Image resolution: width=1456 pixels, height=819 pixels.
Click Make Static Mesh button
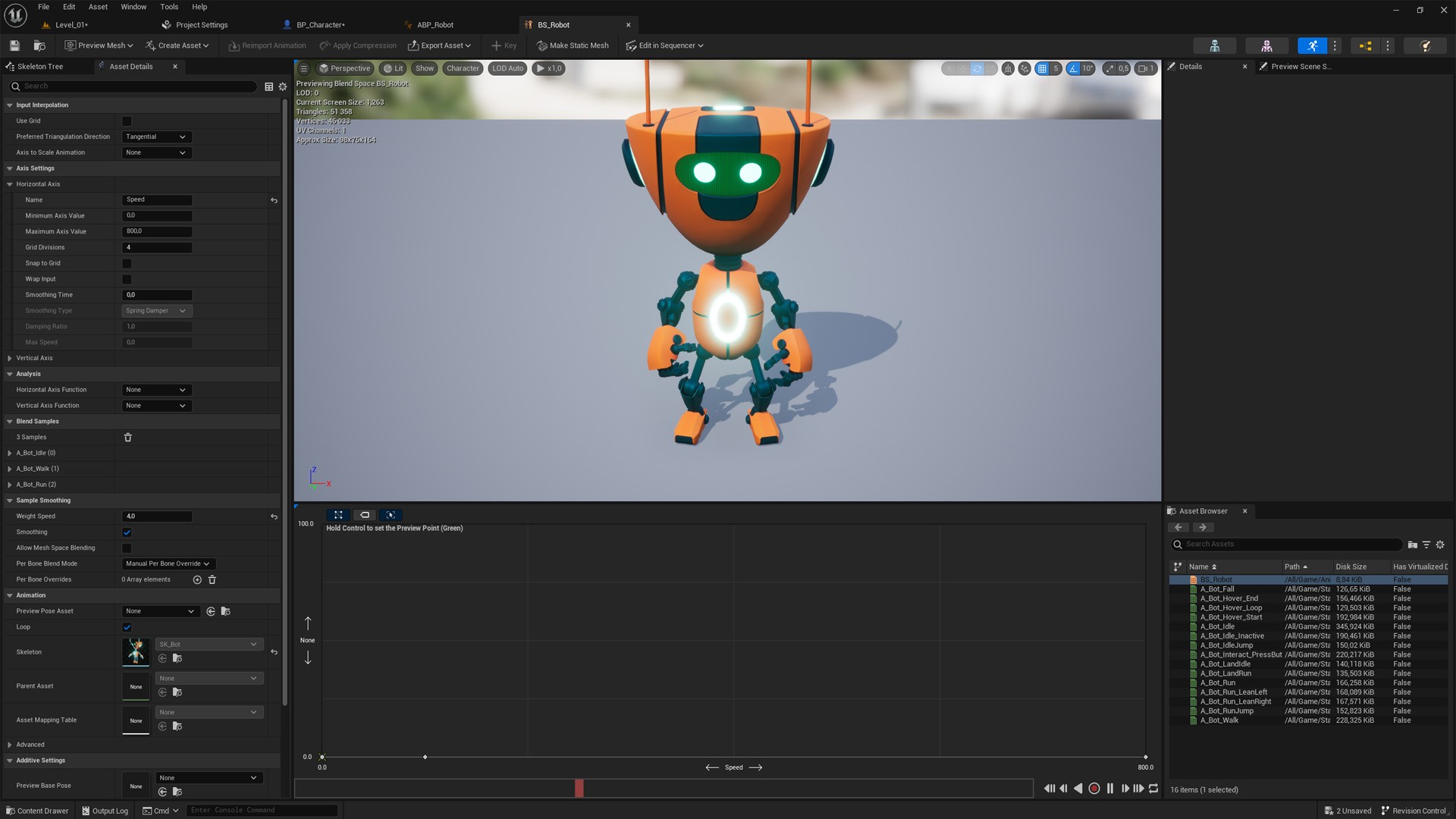(x=573, y=45)
